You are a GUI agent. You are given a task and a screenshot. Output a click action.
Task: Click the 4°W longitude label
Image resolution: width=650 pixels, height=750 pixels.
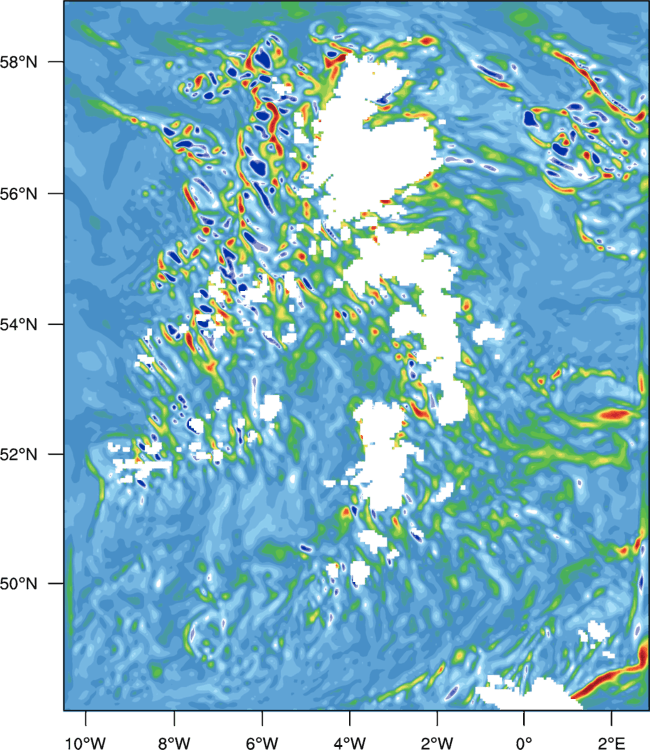[x=350, y=743]
